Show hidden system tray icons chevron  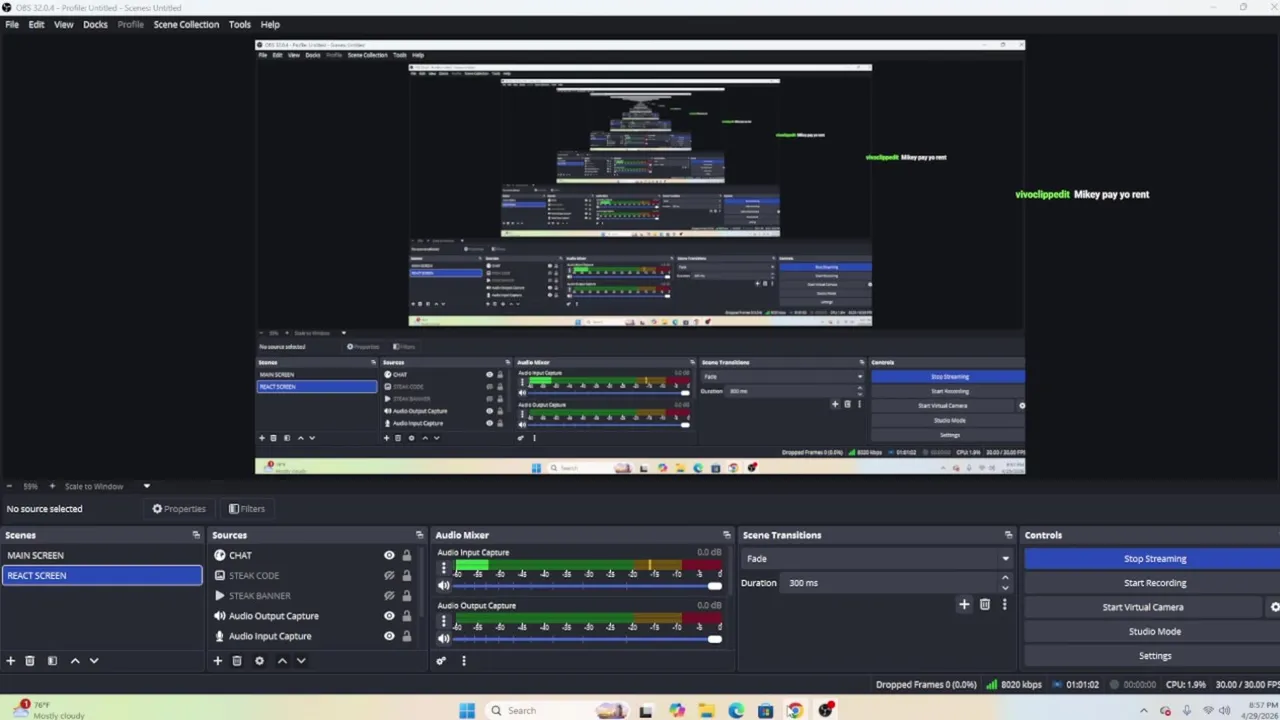[1143, 710]
